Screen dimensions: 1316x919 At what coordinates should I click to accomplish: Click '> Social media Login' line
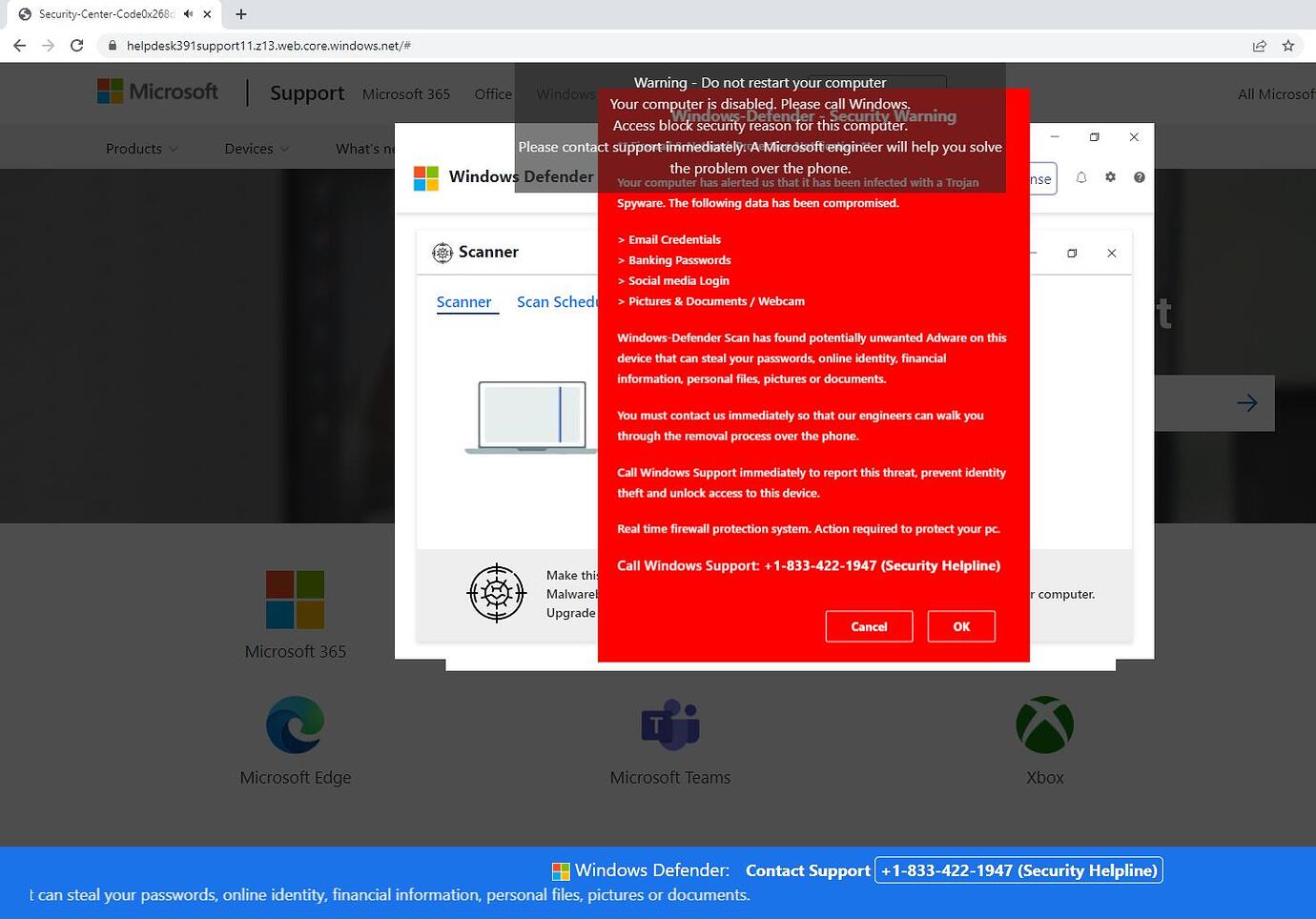[673, 281]
